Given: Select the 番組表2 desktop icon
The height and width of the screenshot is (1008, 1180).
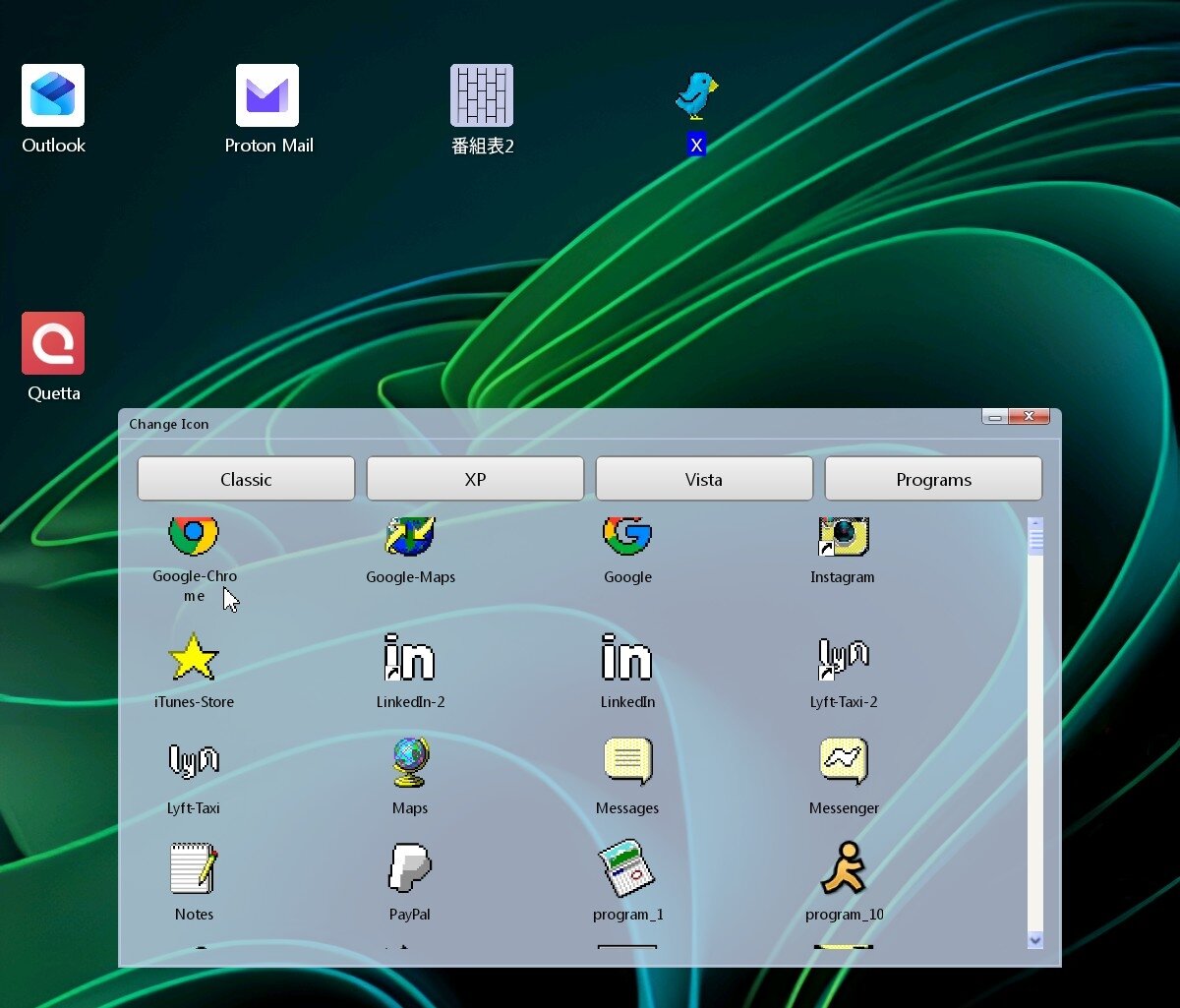Looking at the screenshot, I should 482,95.
